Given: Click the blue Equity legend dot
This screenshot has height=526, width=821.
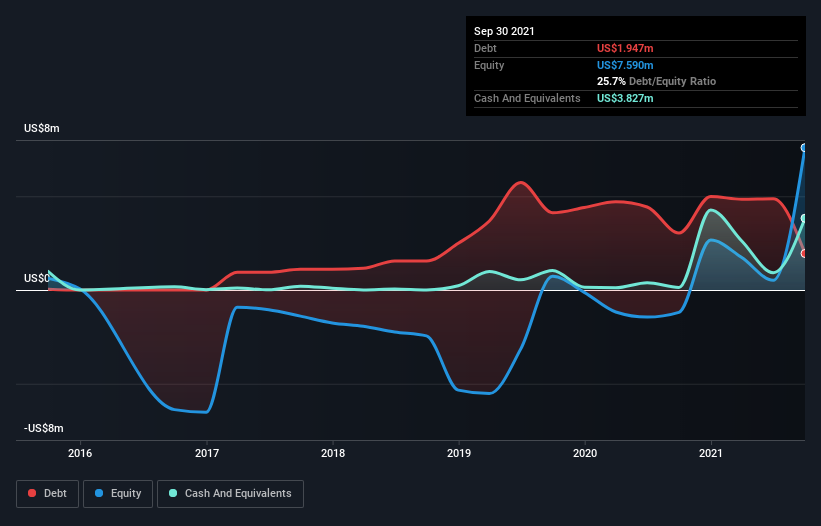Looking at the screenshot, I should [99, 493].
